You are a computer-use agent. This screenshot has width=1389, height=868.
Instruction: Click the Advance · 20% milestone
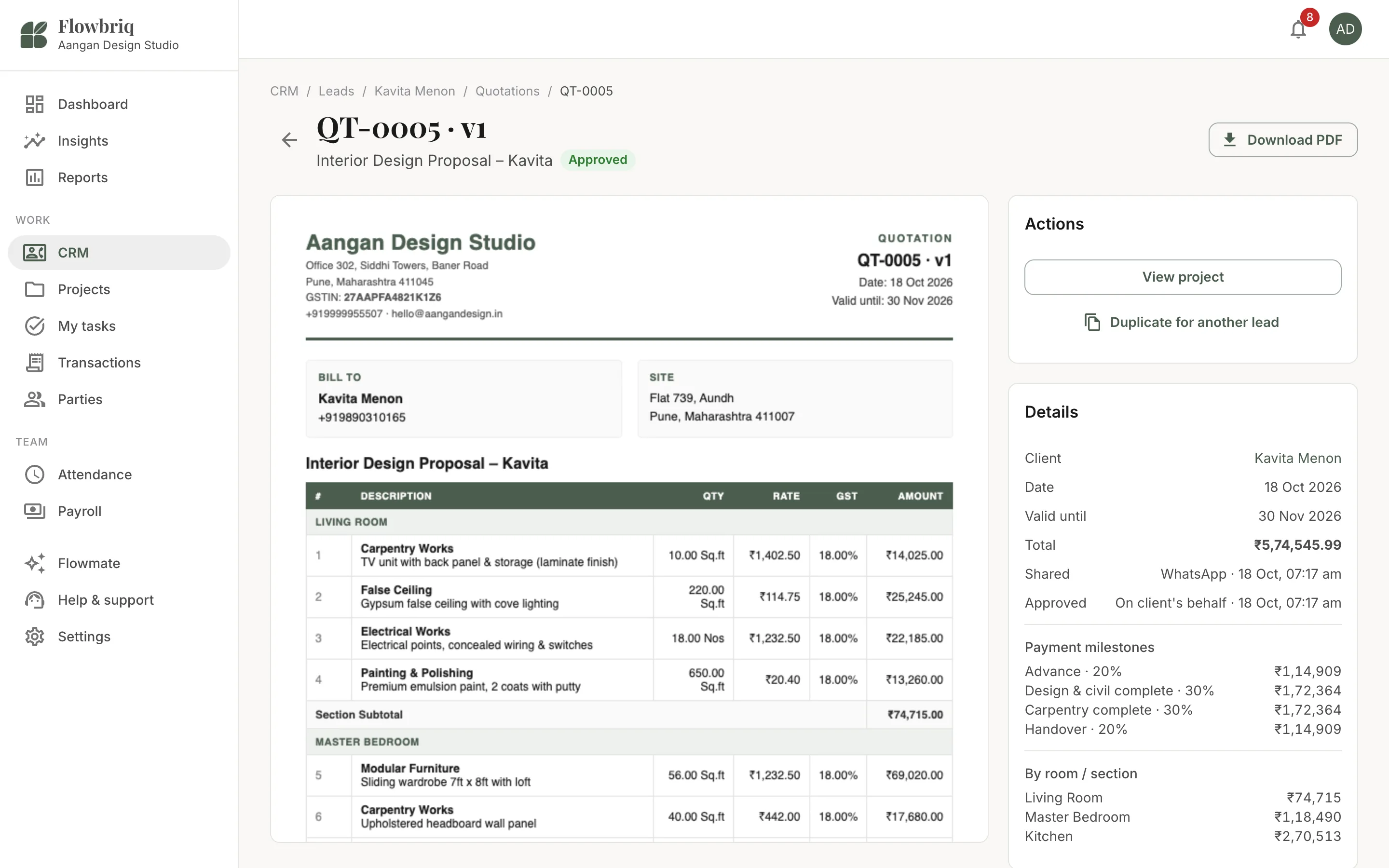tap(1183, 671)
